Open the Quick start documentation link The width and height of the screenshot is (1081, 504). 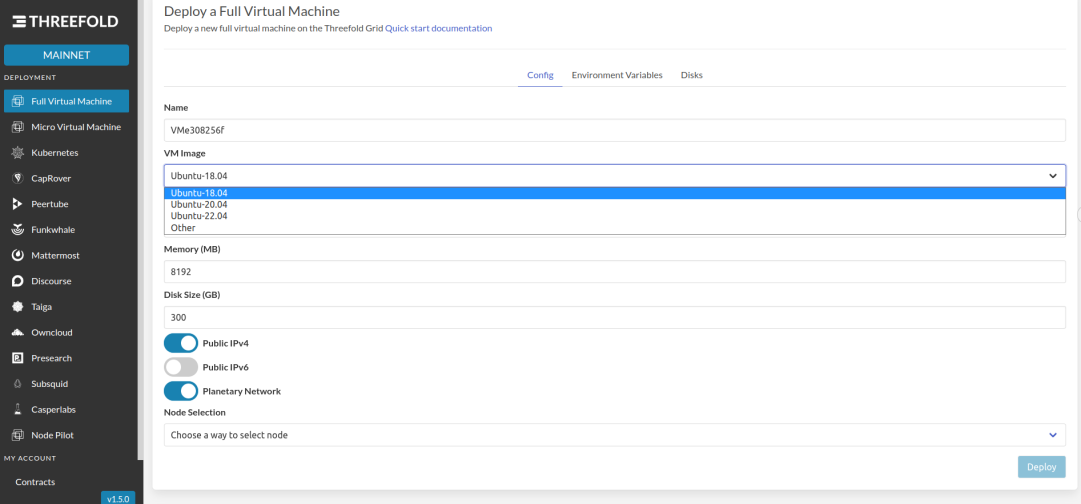tap(438, 28)
